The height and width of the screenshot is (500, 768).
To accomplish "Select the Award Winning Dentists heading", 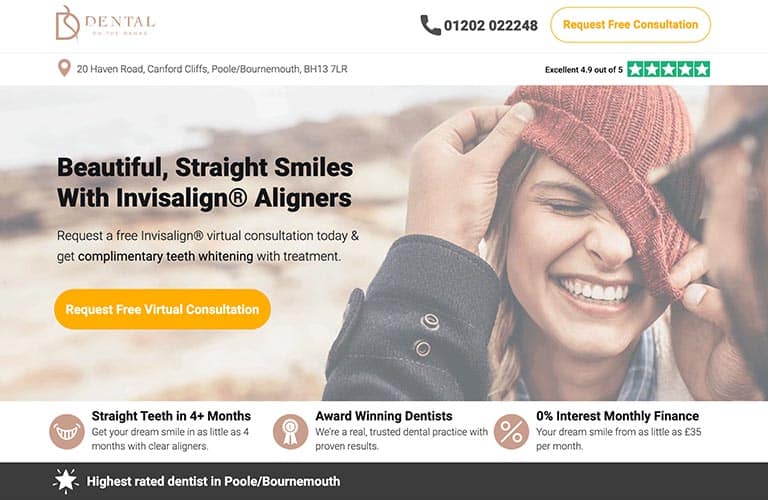I will point(384,416).
